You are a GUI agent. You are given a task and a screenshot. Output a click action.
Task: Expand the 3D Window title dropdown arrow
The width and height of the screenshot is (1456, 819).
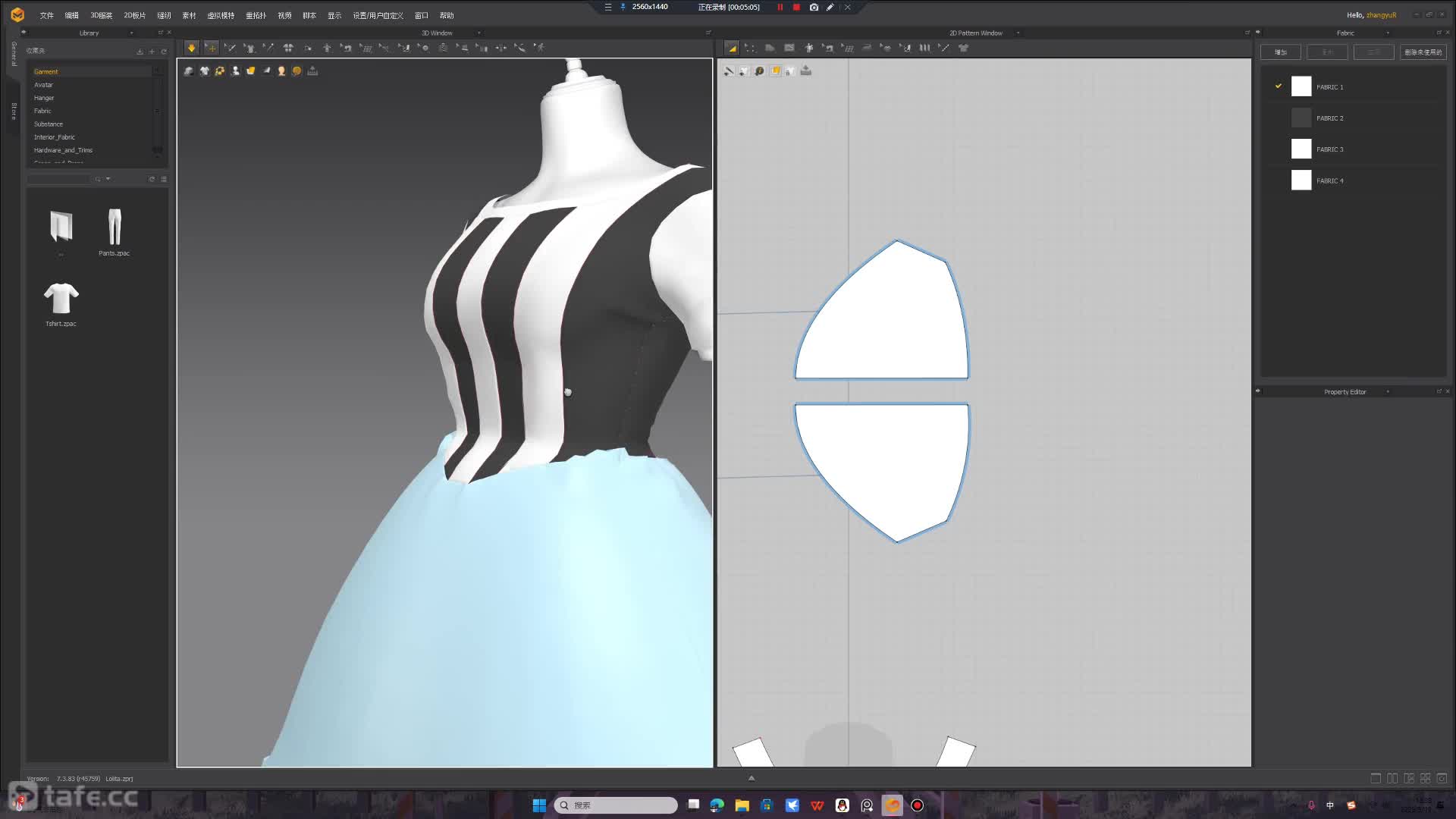click(479, 33)
